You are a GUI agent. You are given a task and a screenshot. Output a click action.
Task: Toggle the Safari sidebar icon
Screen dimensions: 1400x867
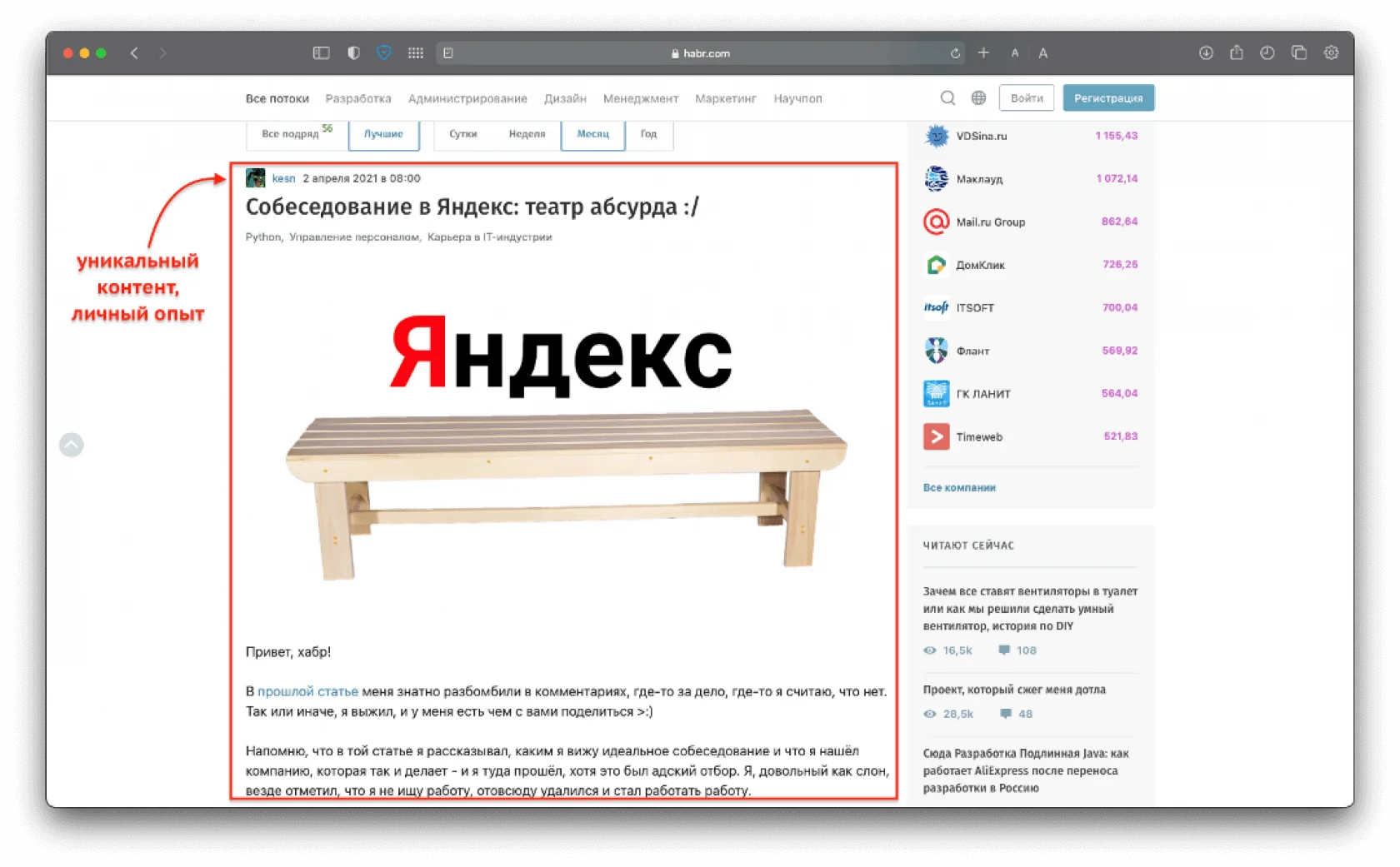click(x=321, y=53)
